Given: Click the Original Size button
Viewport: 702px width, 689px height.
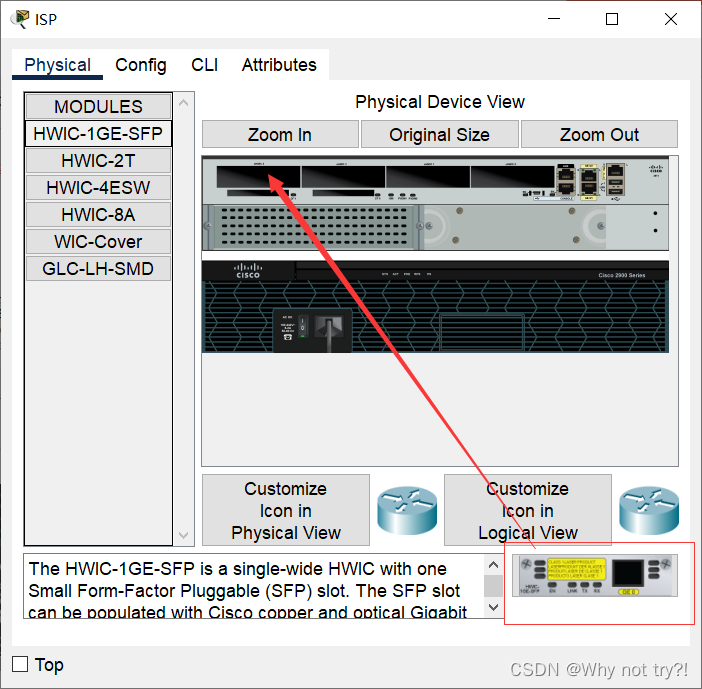Looking at the screenshot, I should 440,134.
